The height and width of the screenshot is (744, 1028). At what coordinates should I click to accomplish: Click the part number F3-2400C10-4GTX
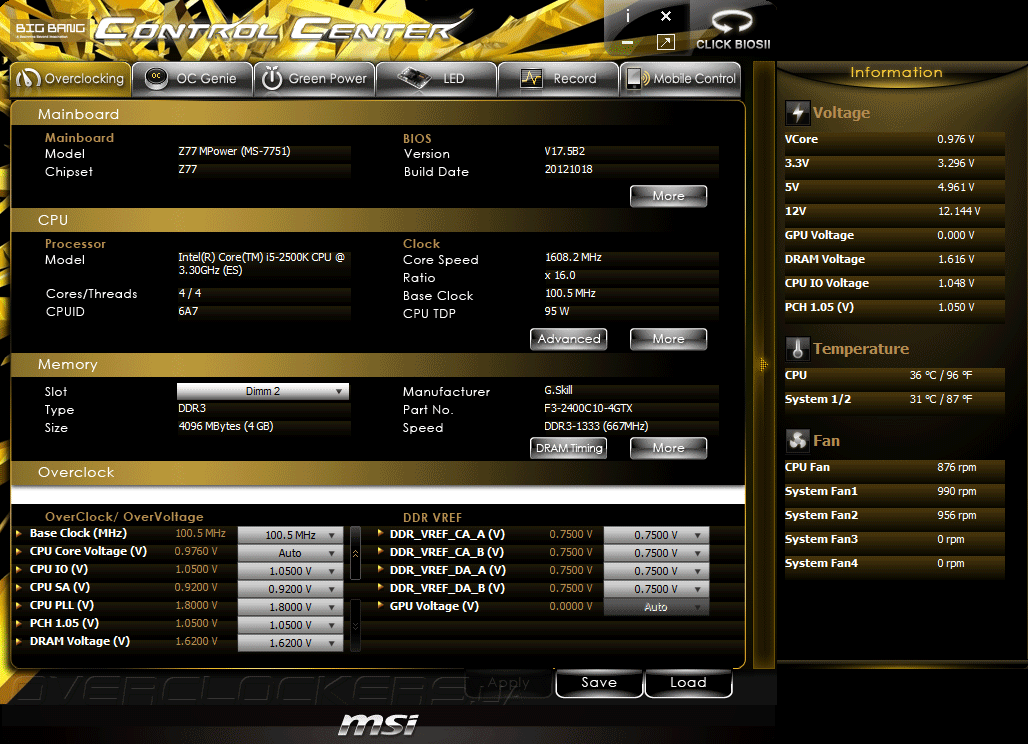tap(588, 408)
